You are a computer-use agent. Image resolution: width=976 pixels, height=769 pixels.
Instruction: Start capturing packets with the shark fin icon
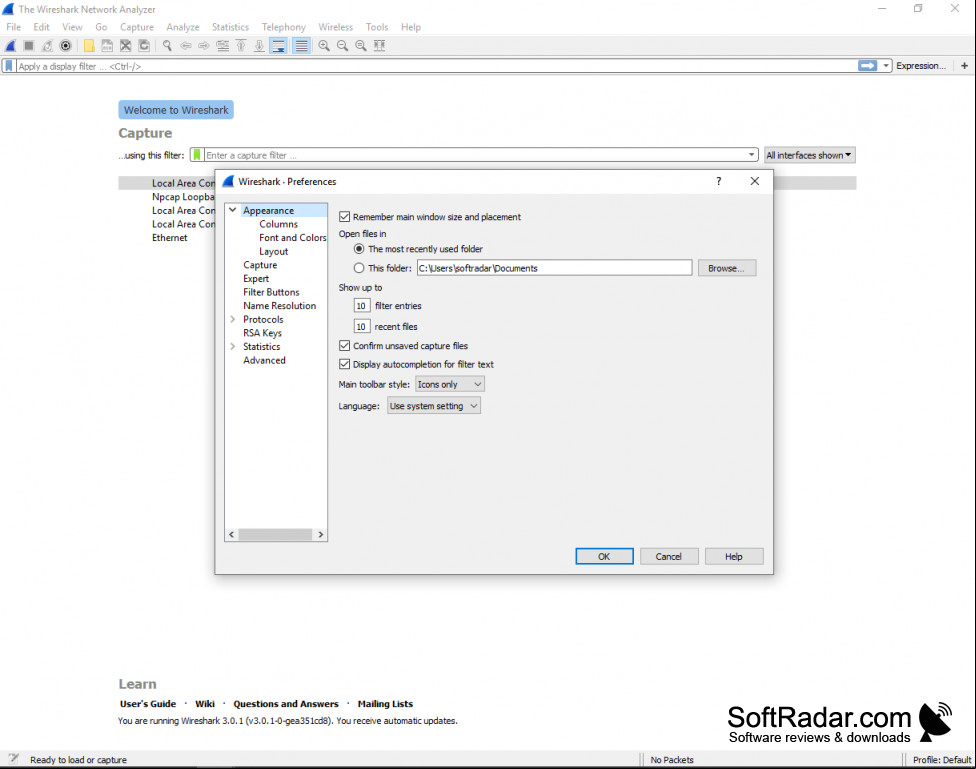point(11,45)
